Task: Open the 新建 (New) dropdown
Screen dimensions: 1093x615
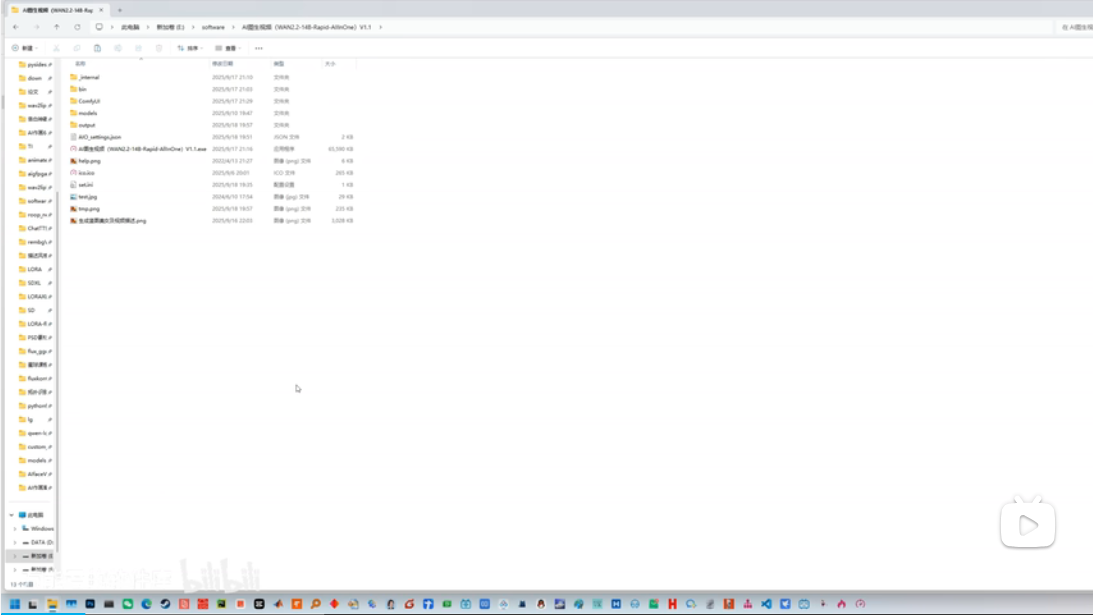Action: (25, 48)
